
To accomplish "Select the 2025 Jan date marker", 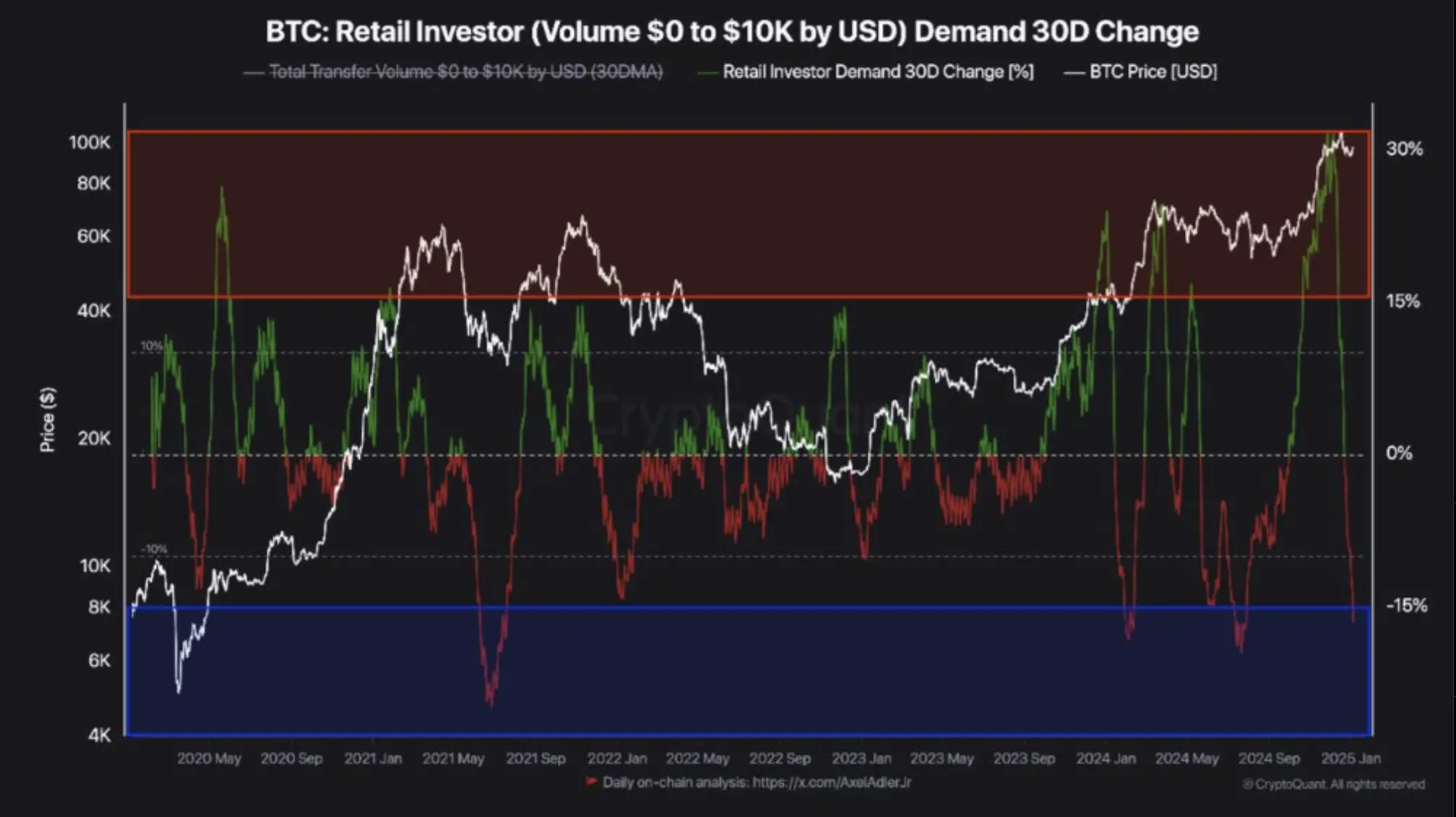I will pos(1350,758).
